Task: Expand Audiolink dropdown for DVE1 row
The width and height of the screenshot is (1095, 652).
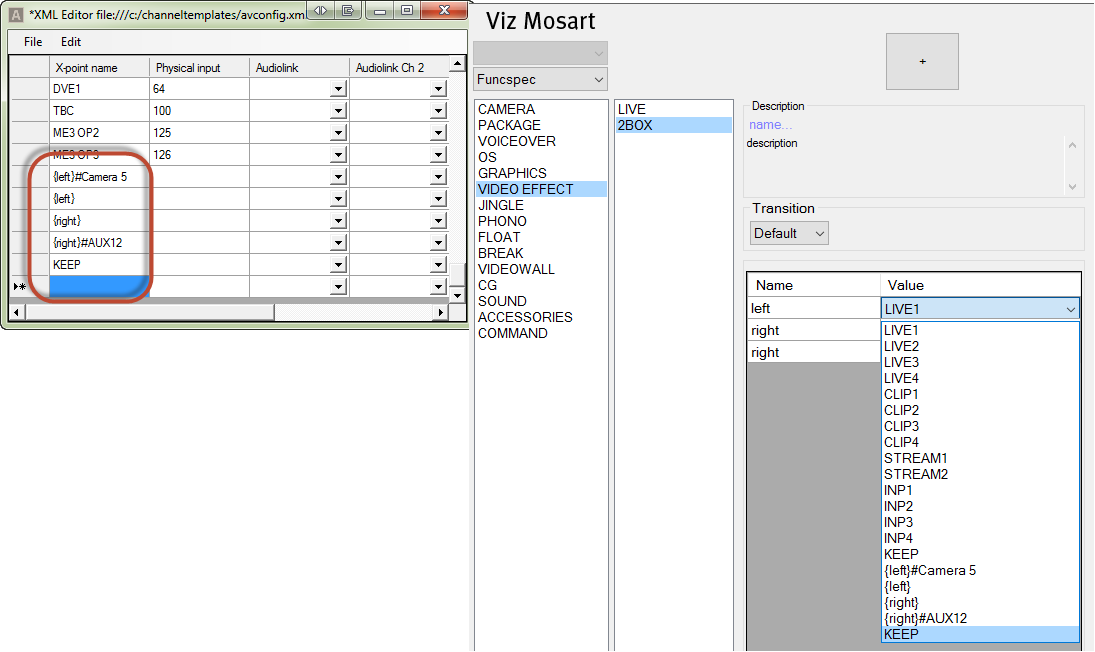Action: pyautogui.click(x=338, y=89)
